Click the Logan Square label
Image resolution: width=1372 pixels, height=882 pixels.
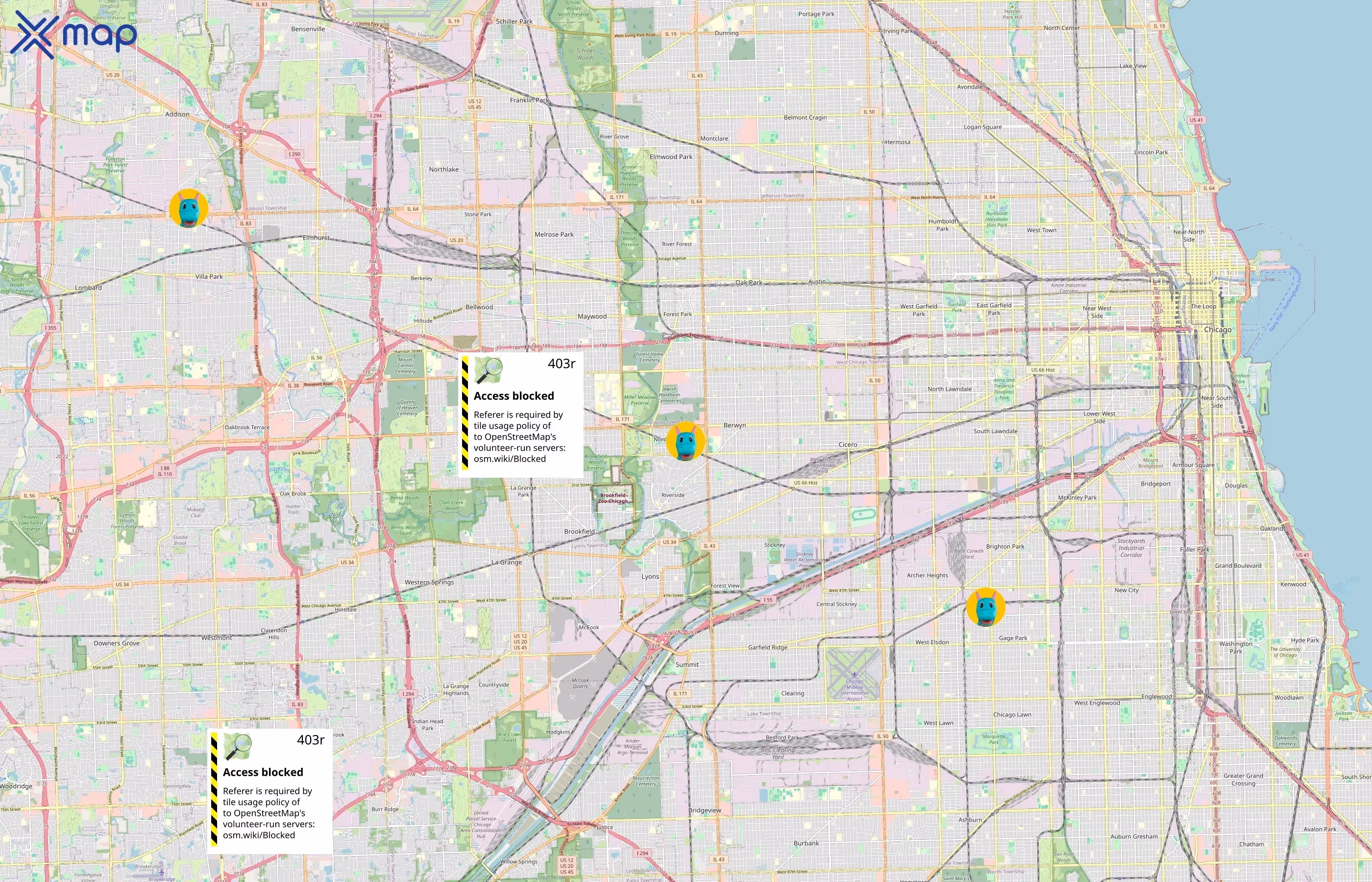point(982,127)
